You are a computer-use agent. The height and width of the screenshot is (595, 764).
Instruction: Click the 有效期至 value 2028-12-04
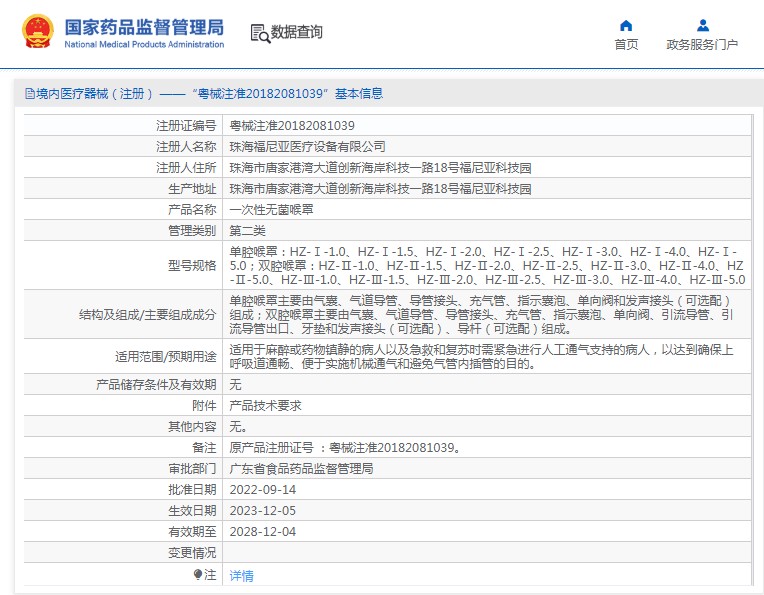(263, 531)
